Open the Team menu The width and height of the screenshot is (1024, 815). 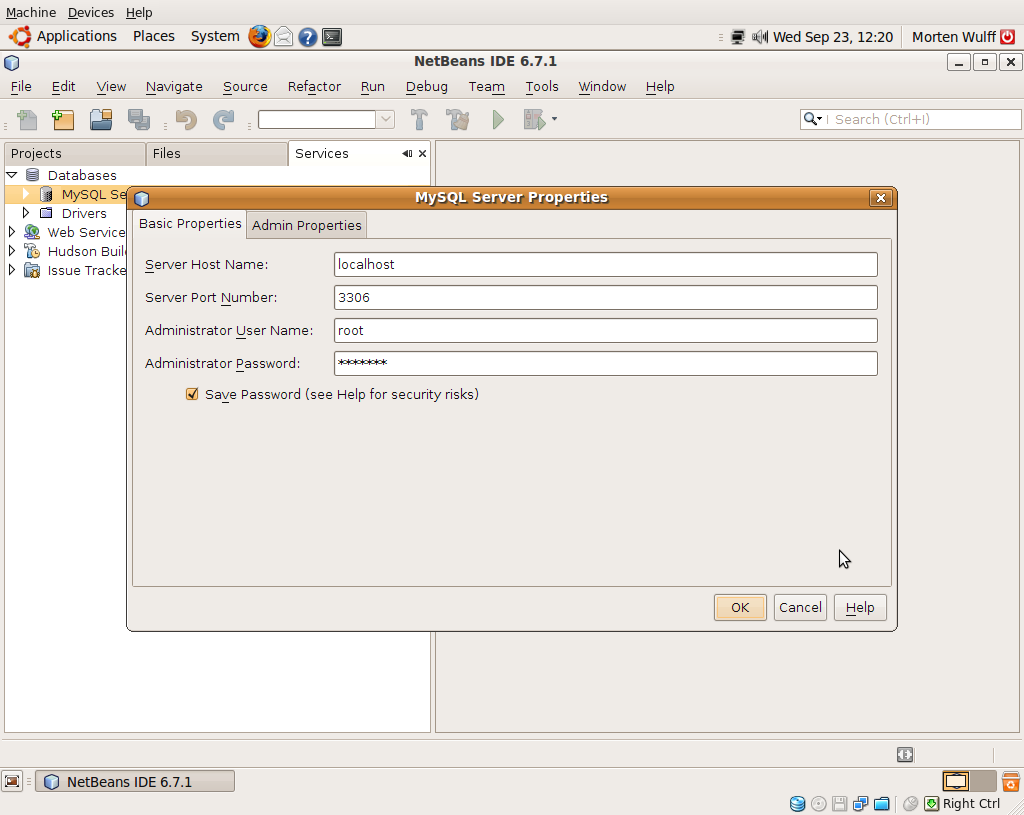tap(486, 86)
